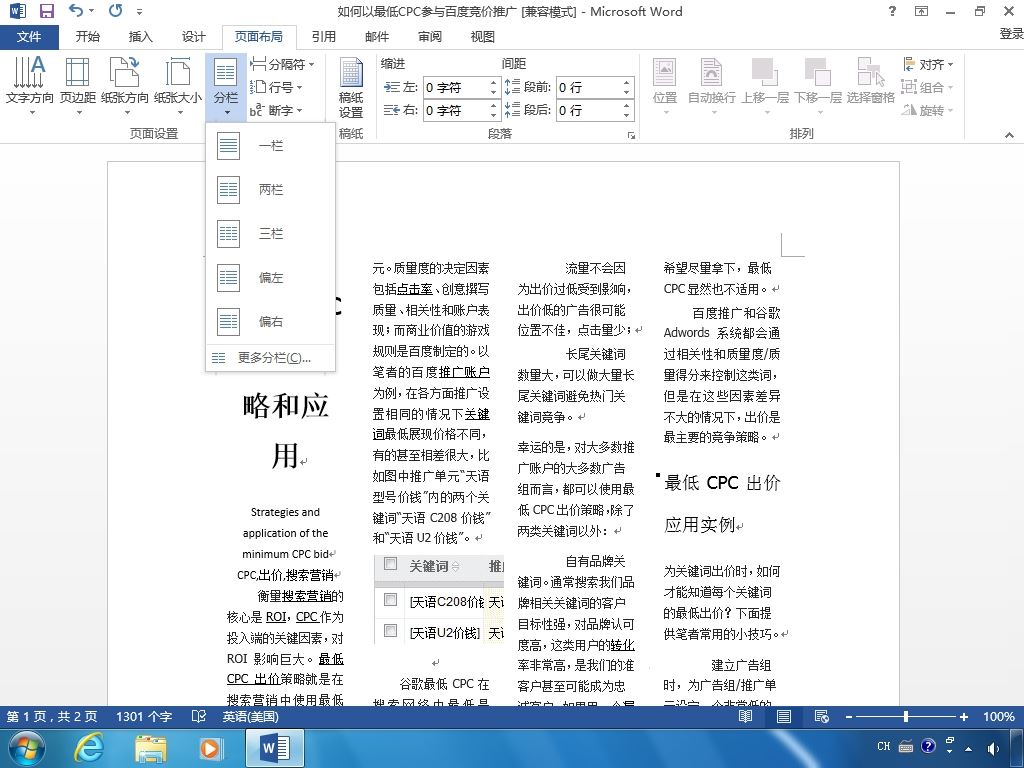
Task: Click the 分栏 columns button
Action: pyautogui.click(x=226, y=86)
